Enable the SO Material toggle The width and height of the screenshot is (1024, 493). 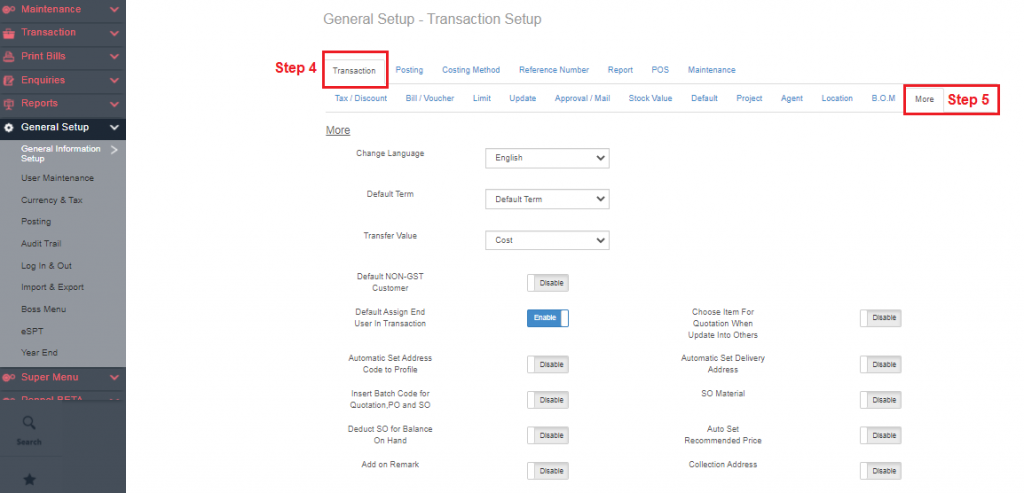[880, 400]
